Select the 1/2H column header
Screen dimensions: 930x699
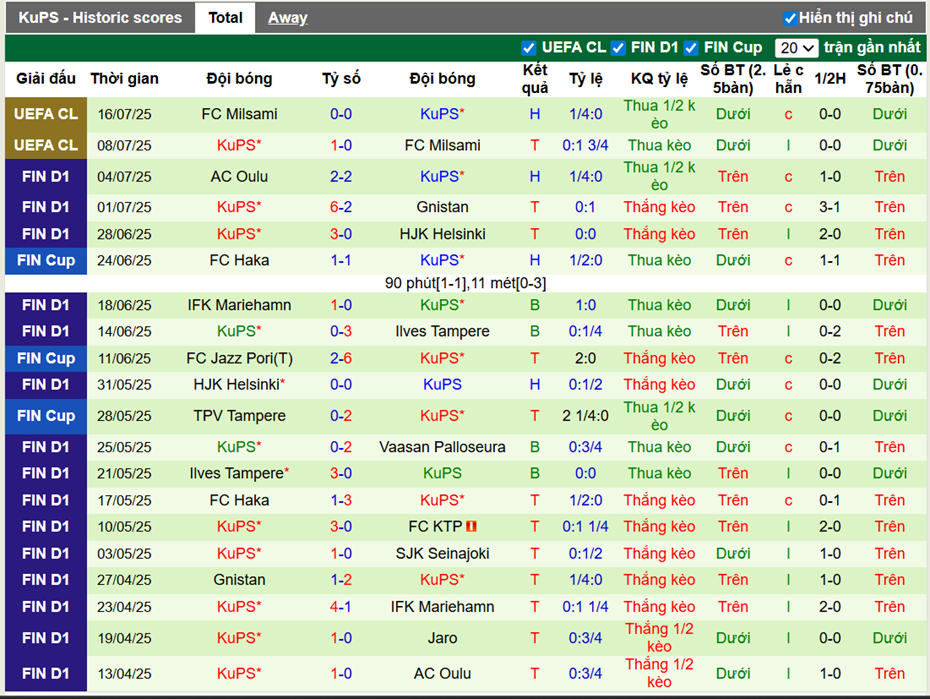point(830,79)
